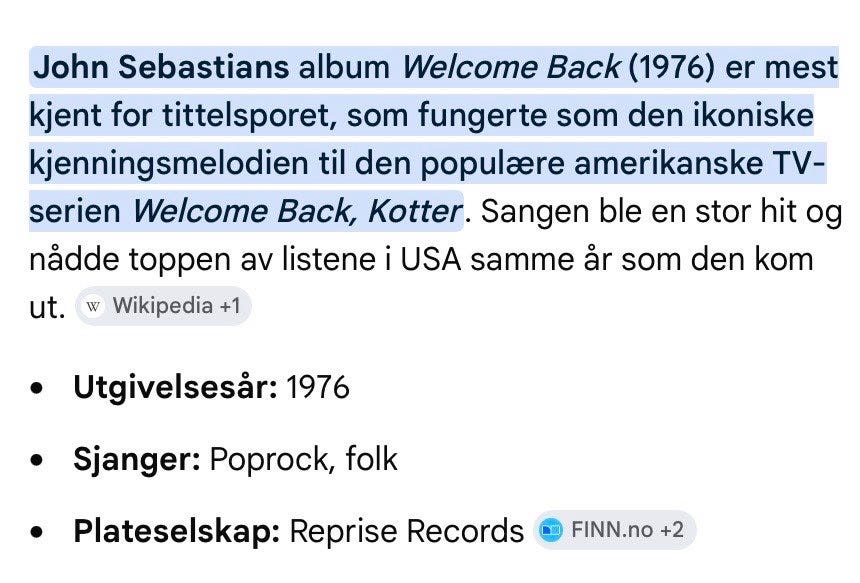Click the word 'USA' in the paragraph
Viewport: 860px width, 583px height.
431,259
